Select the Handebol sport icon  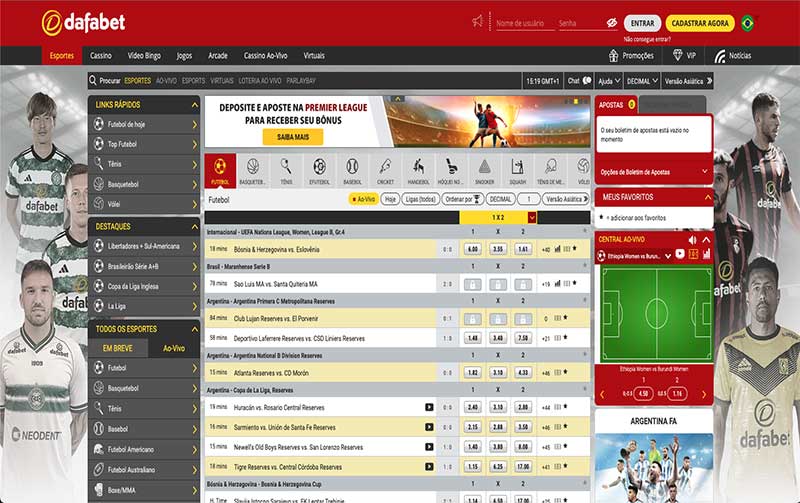[418, 170]
